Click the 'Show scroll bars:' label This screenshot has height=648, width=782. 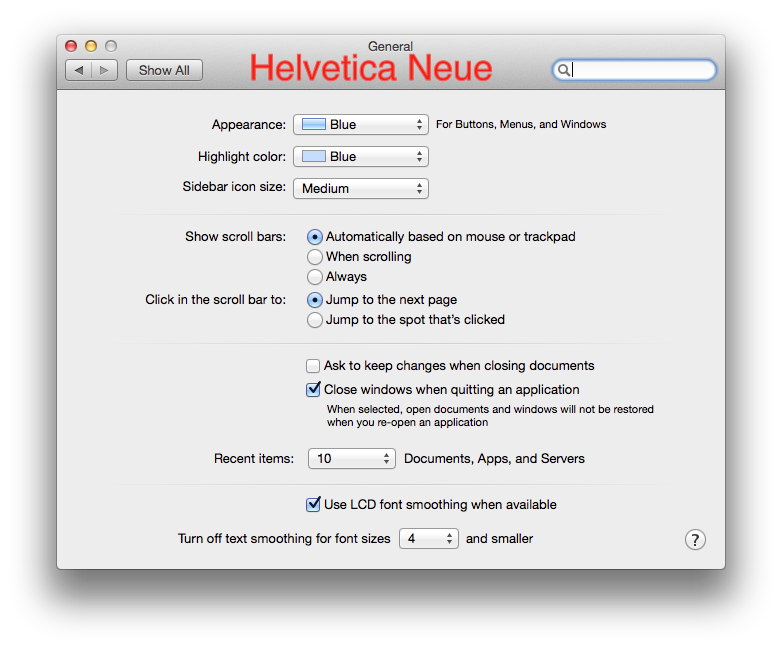pos(235,236)
